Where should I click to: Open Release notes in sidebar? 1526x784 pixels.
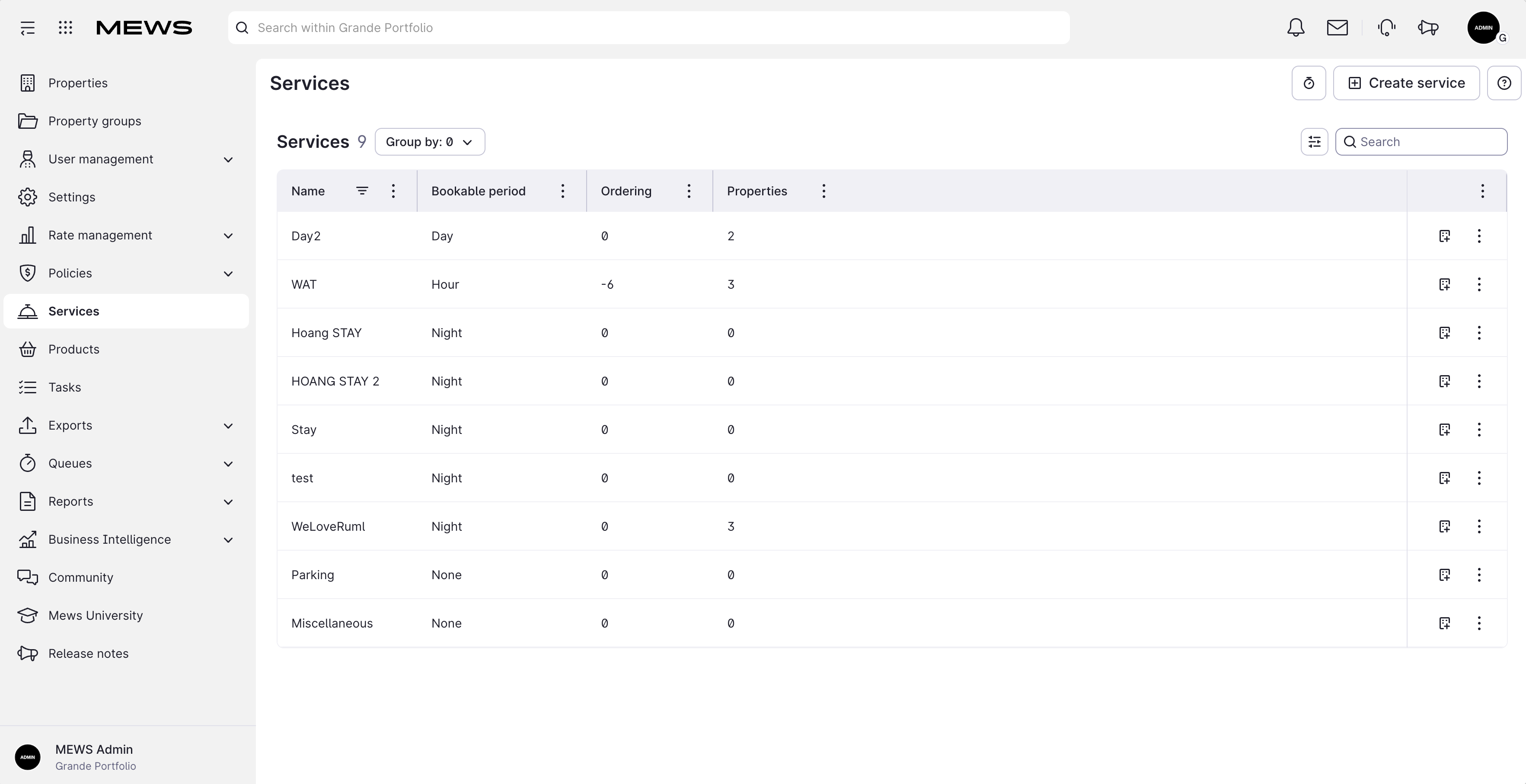tap(126, 653)
